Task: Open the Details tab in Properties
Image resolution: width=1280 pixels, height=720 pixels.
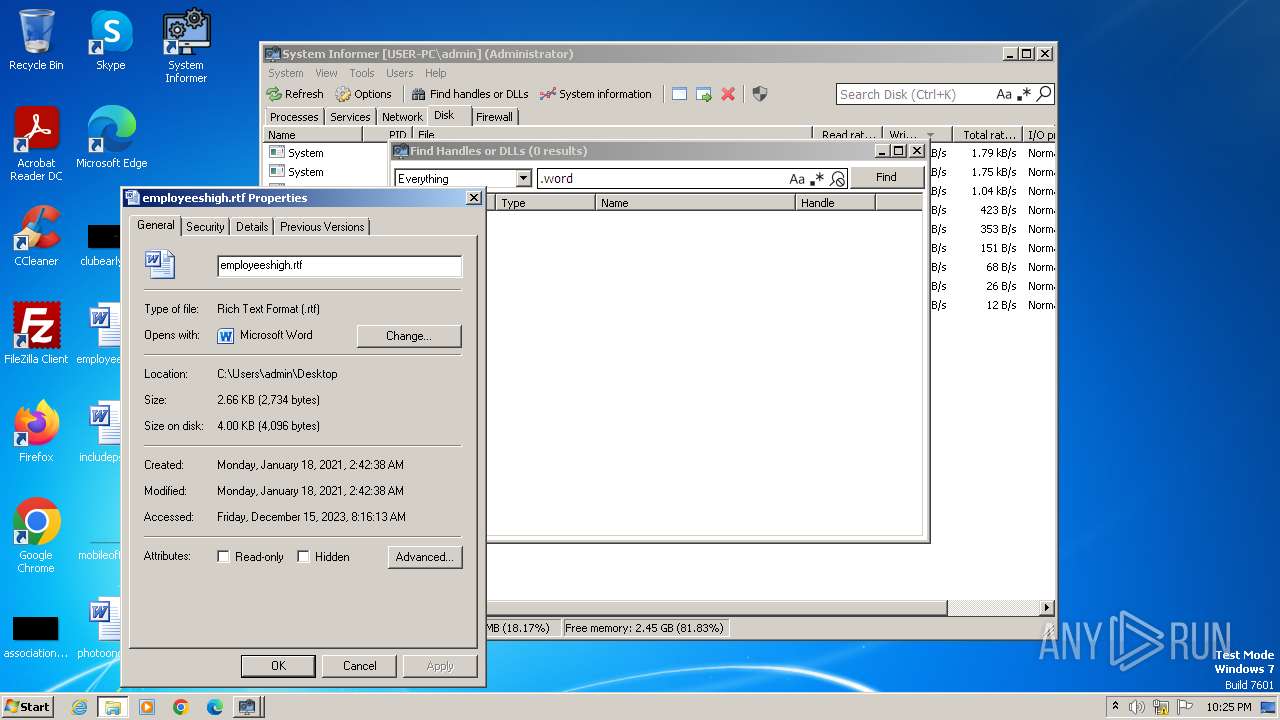Action: click(x=252, y=227)
